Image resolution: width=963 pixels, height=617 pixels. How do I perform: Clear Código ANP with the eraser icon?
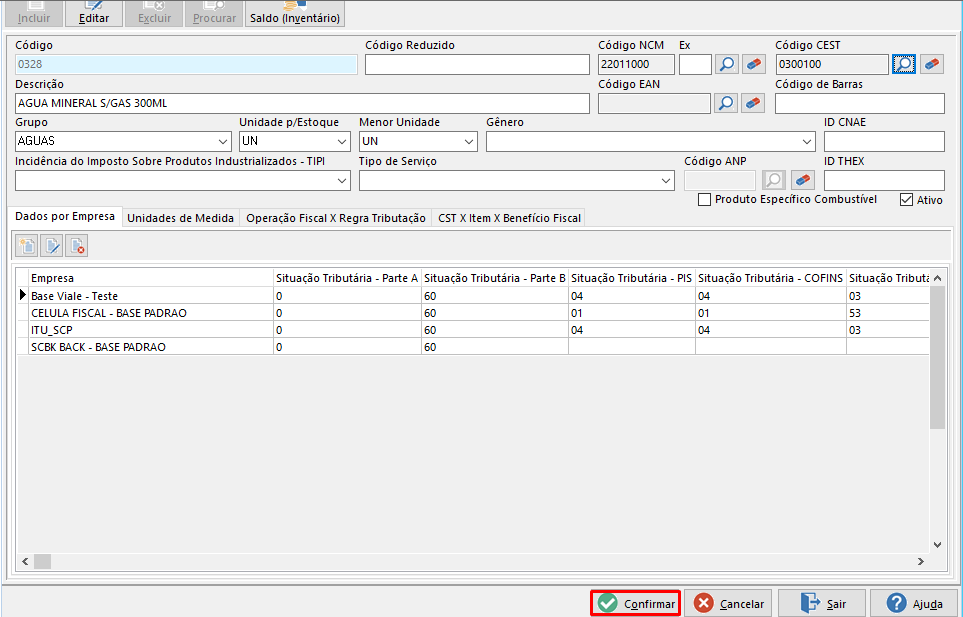click(803, 180)
